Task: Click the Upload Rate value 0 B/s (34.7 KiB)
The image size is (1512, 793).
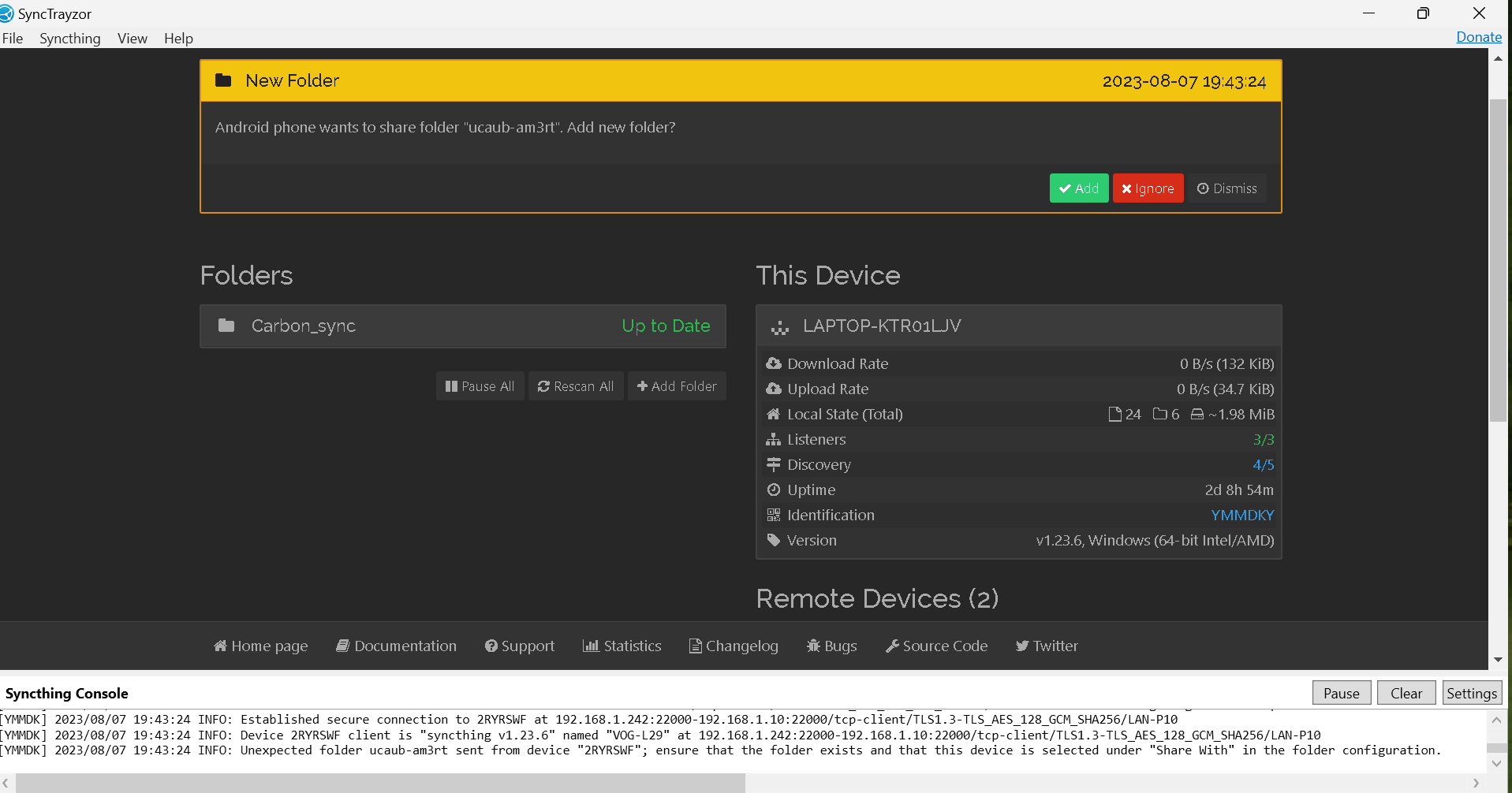Action: pyautogui.click(x=1225, y=389)
